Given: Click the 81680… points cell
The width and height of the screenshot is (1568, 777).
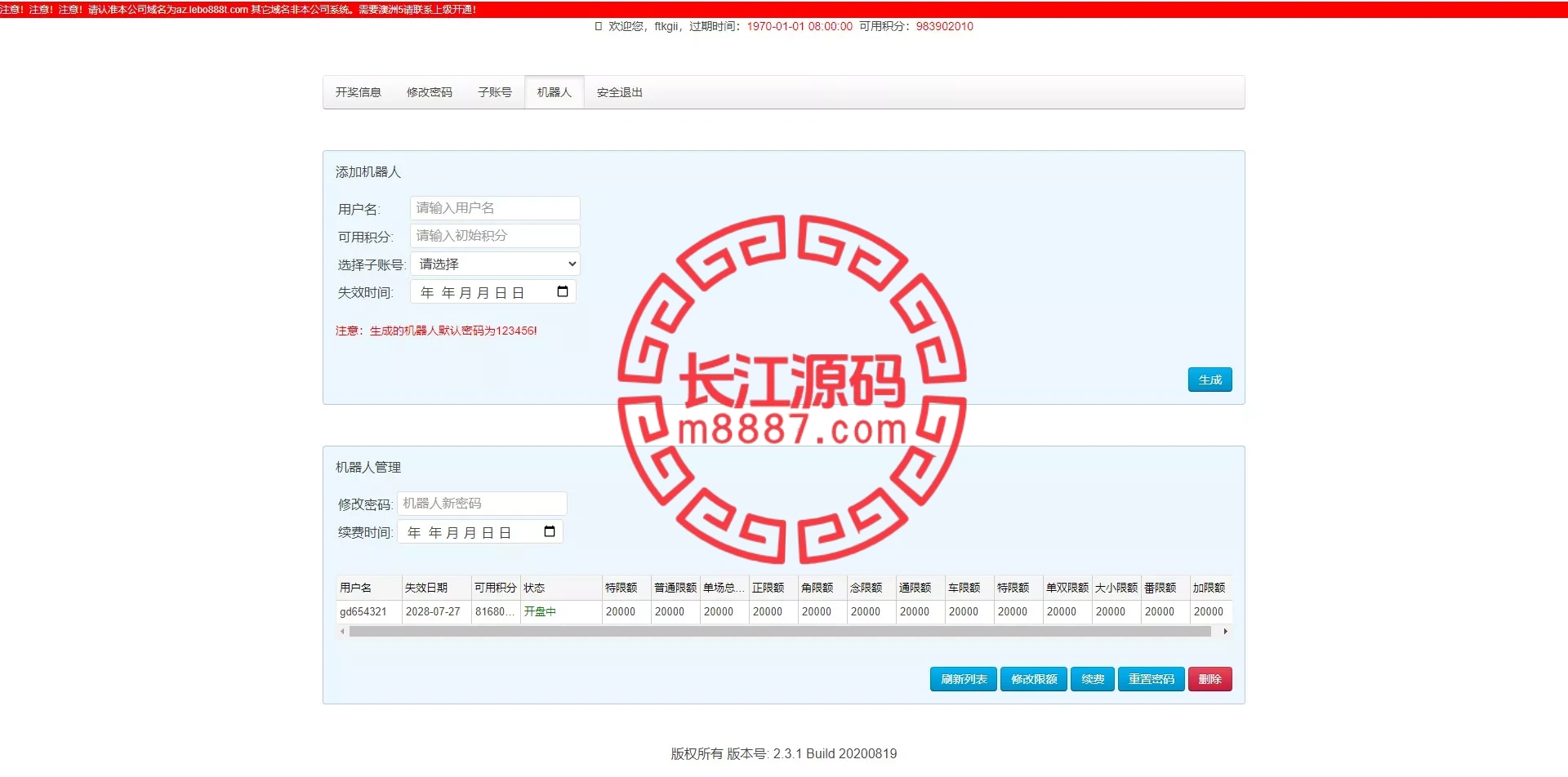Looking at the screenshot, I should [x=495, y=611].
